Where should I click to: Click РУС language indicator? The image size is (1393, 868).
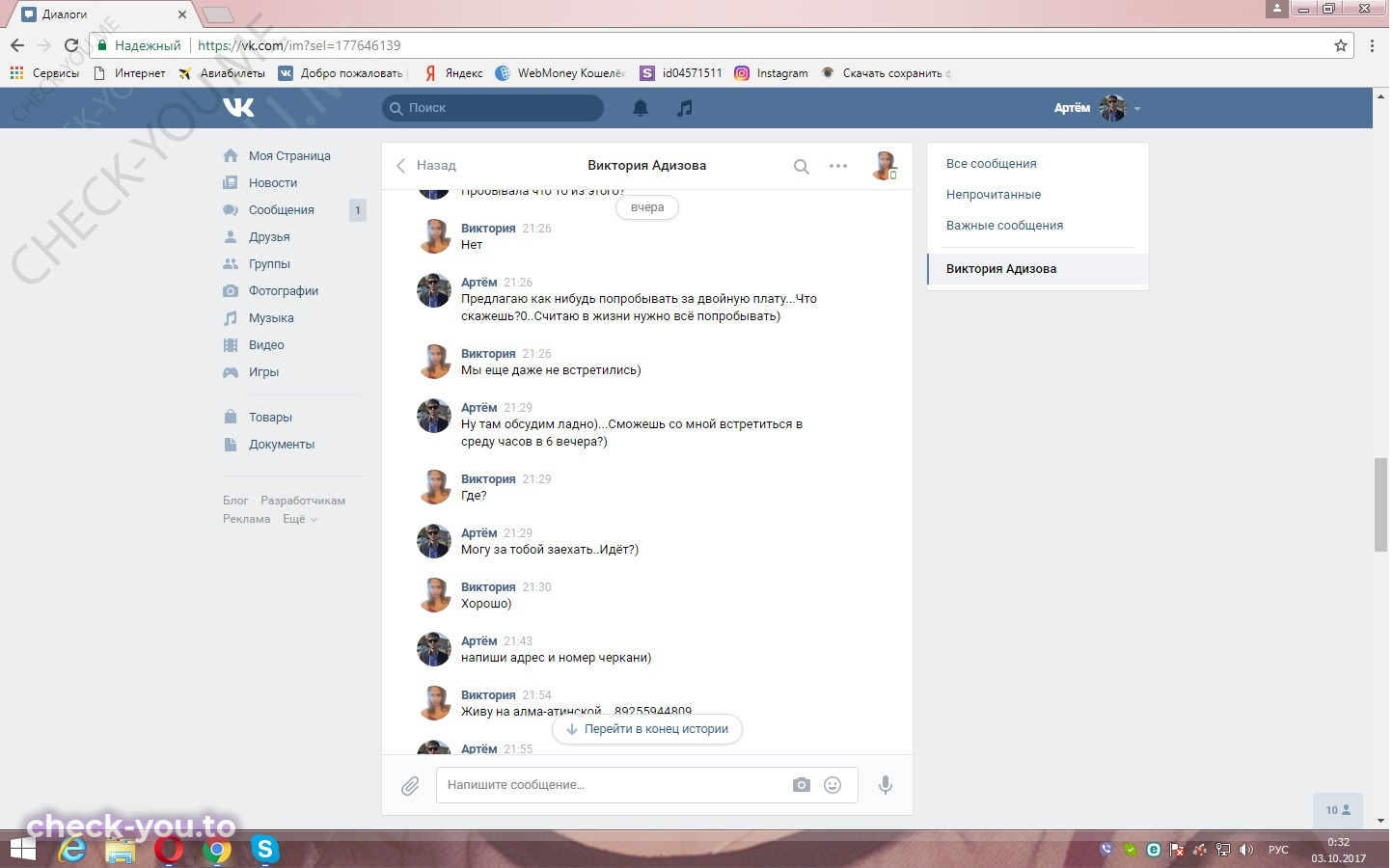[1278, 850]
